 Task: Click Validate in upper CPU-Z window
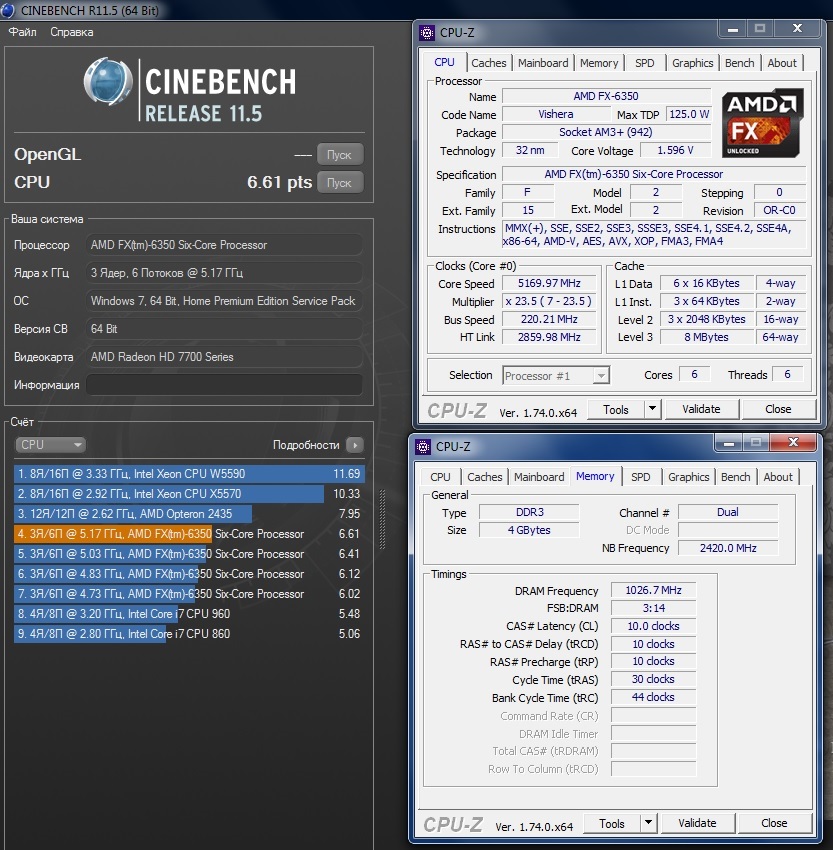pos(701,409)
